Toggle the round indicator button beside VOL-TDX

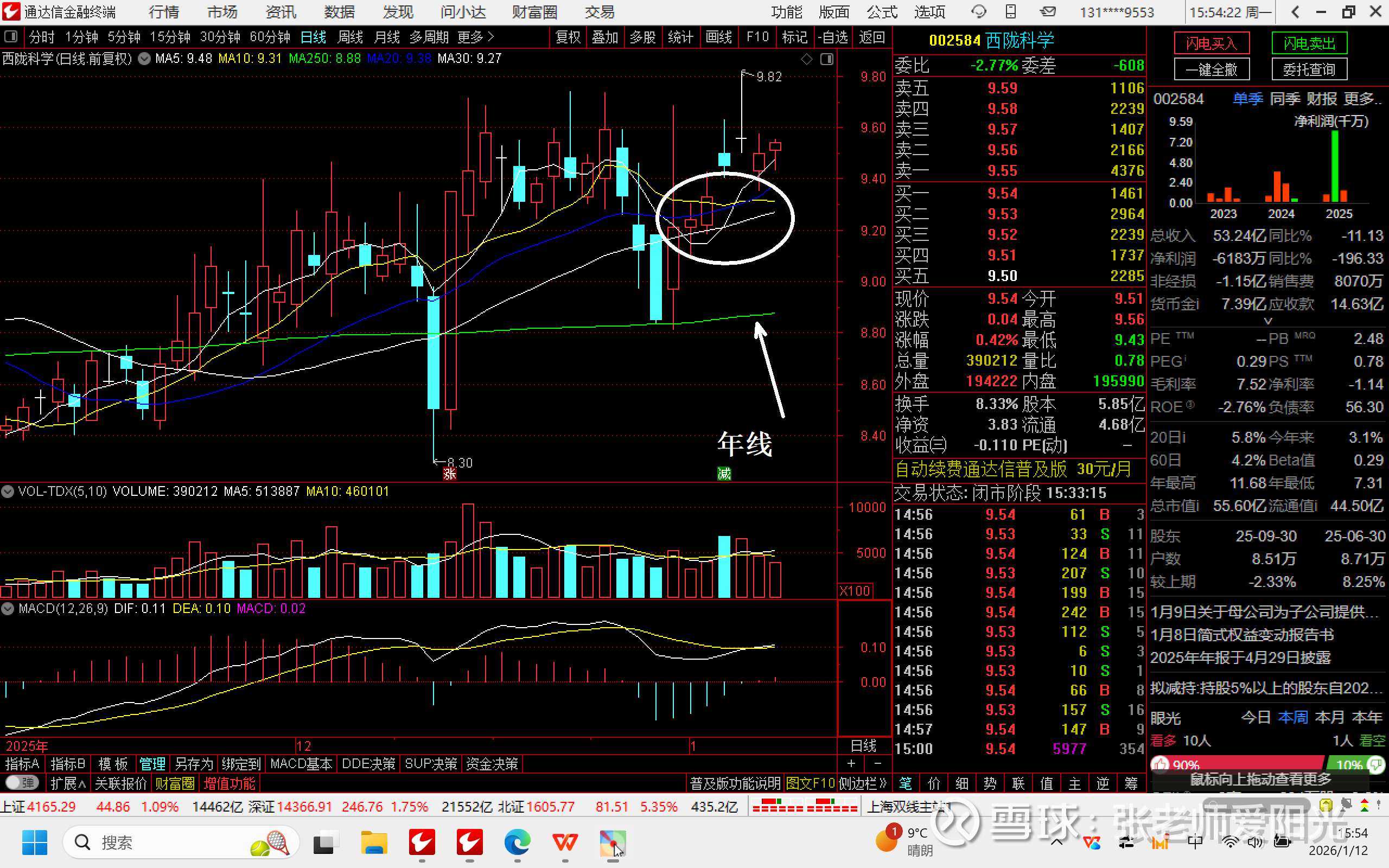[8, 492]
